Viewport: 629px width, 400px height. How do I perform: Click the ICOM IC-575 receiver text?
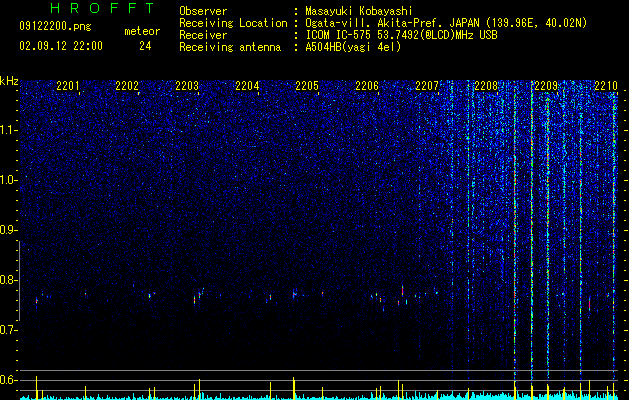401,35
